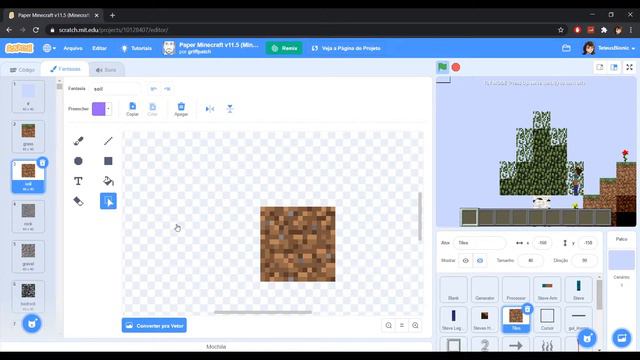Select the Line tool
640x360 pixels.
pos(108,141)
